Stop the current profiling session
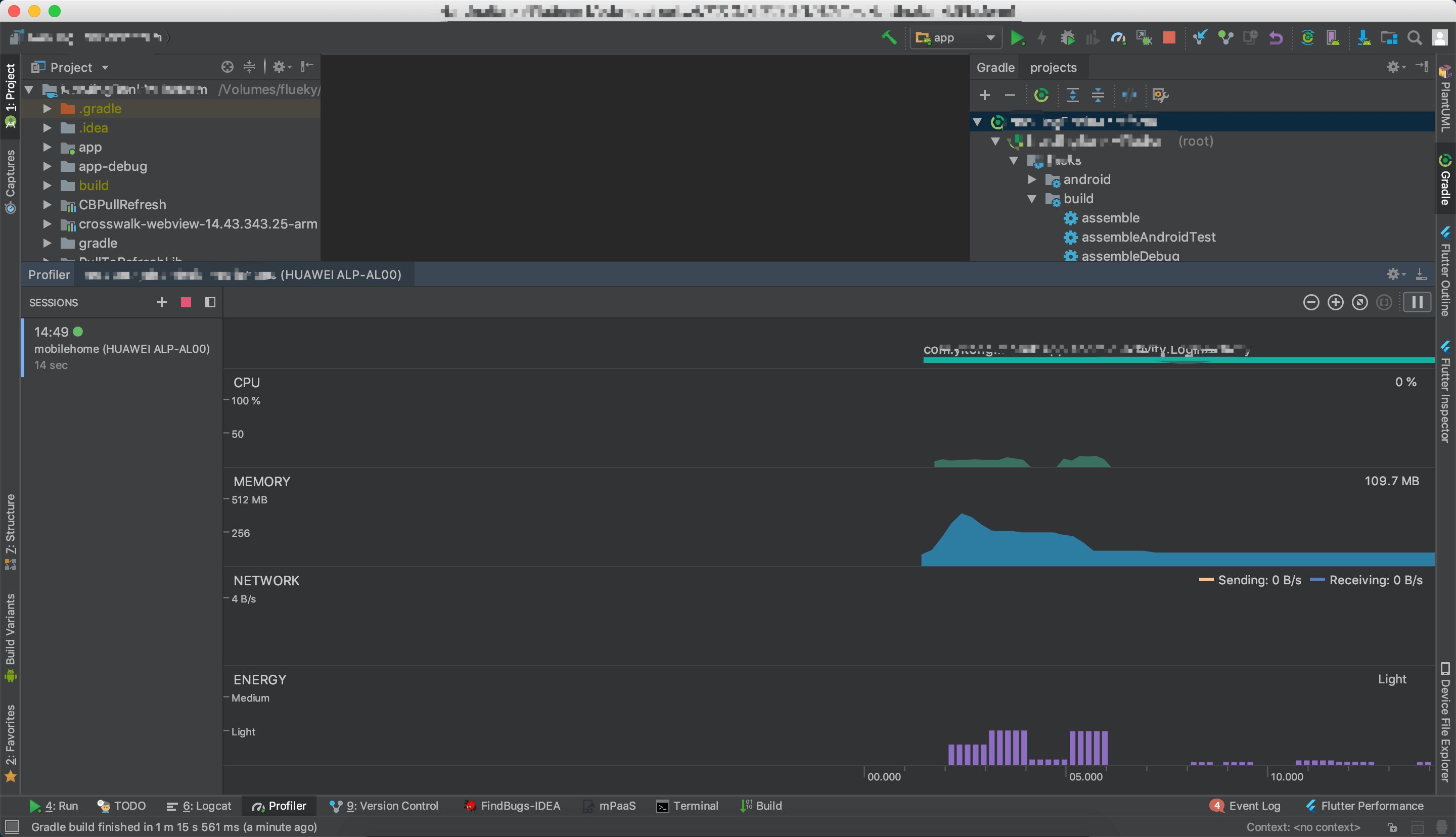Viewport: 1456px width, 837px height. pos(186,302)
